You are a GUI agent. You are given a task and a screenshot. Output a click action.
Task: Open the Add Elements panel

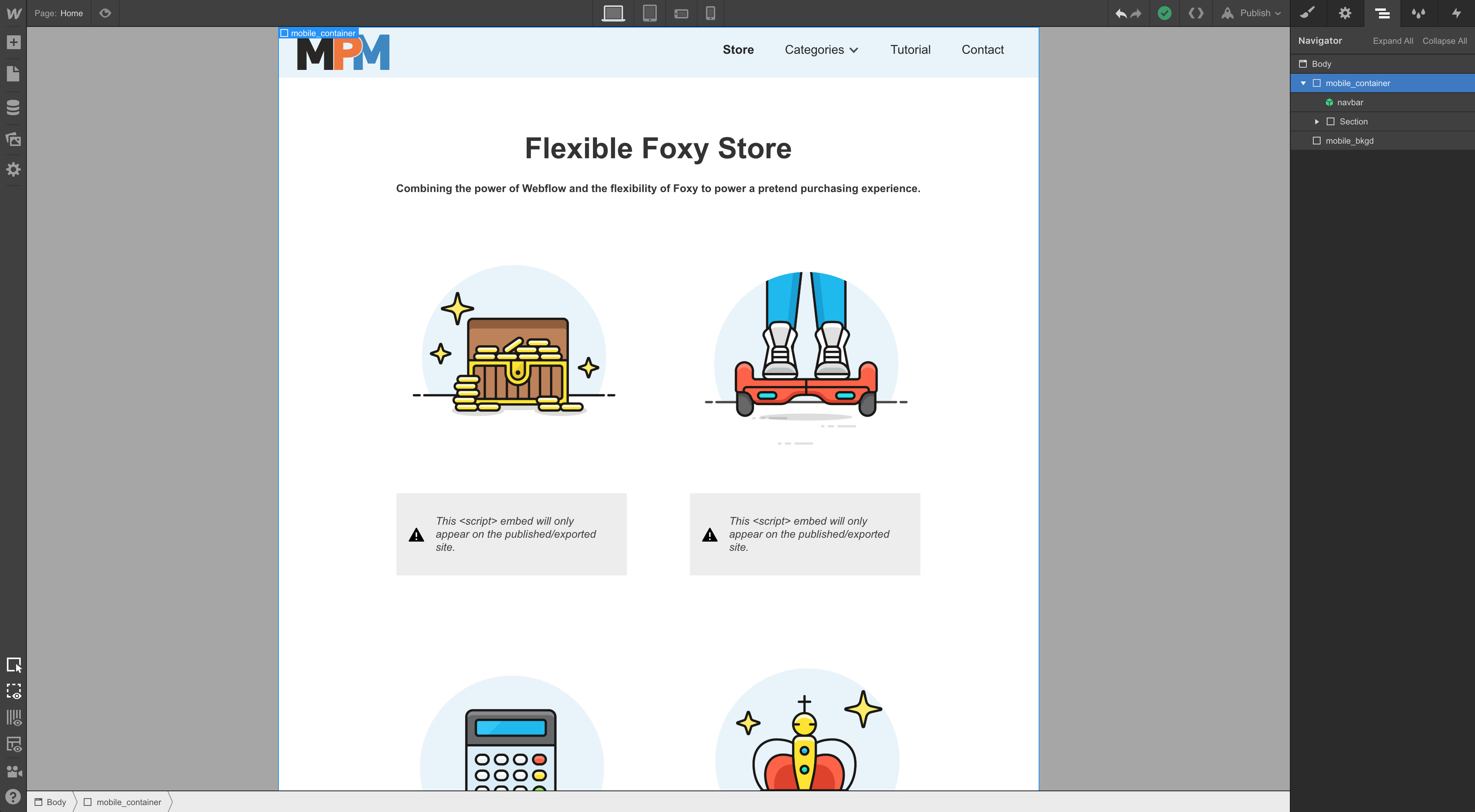pyautogui.click(x=13, y=42)
